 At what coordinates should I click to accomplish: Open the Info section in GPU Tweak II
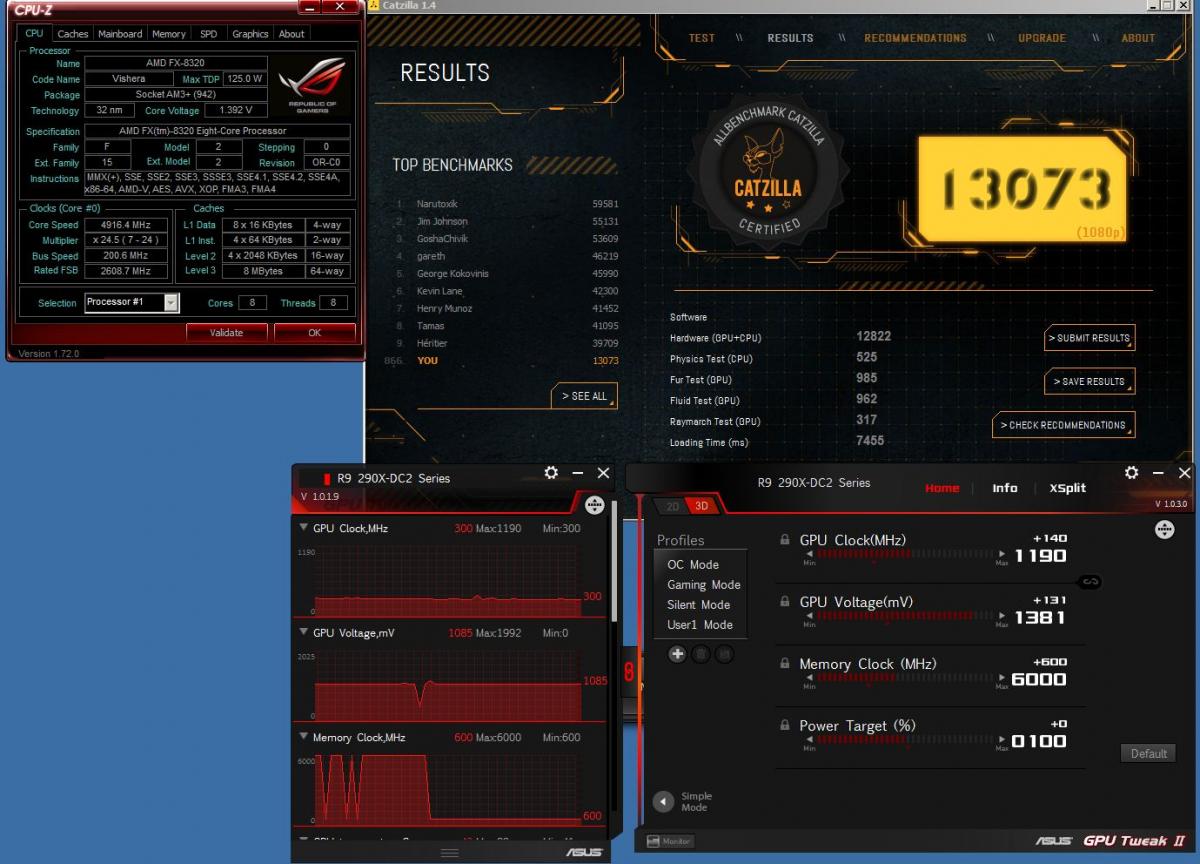point(1005,488)
